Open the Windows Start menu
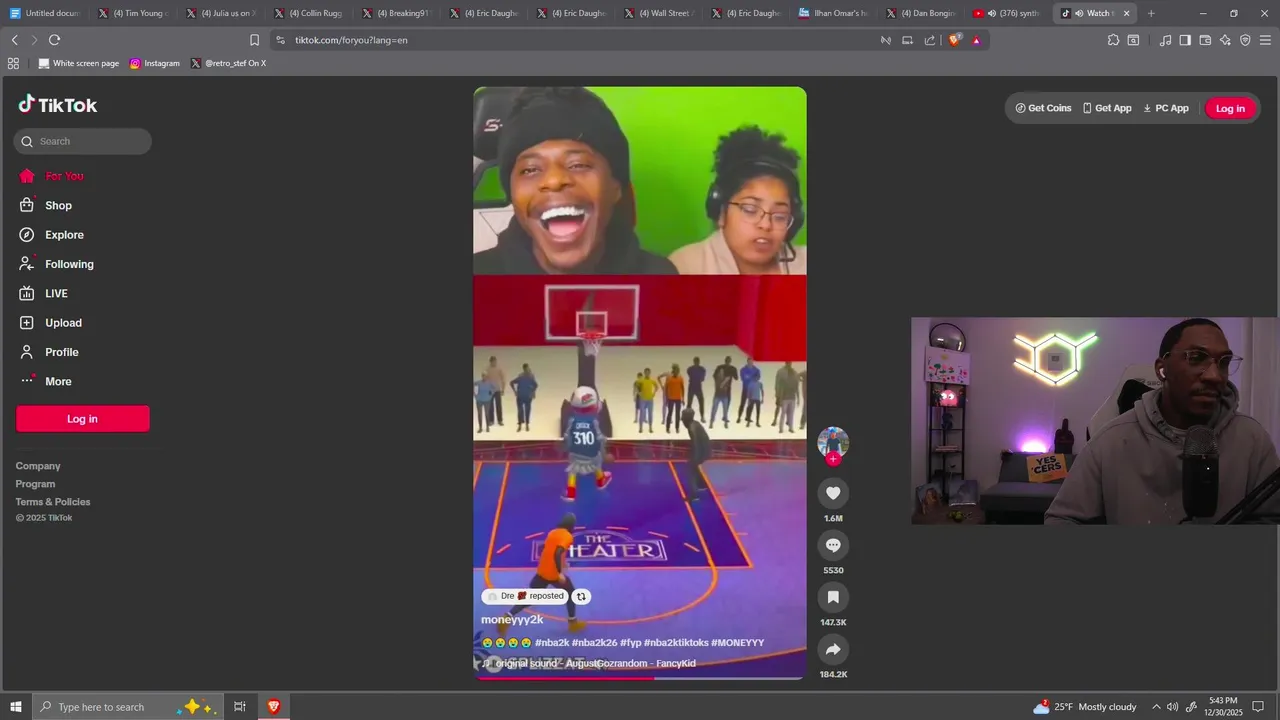This screenshot has width=1280, height=720. 16,707
